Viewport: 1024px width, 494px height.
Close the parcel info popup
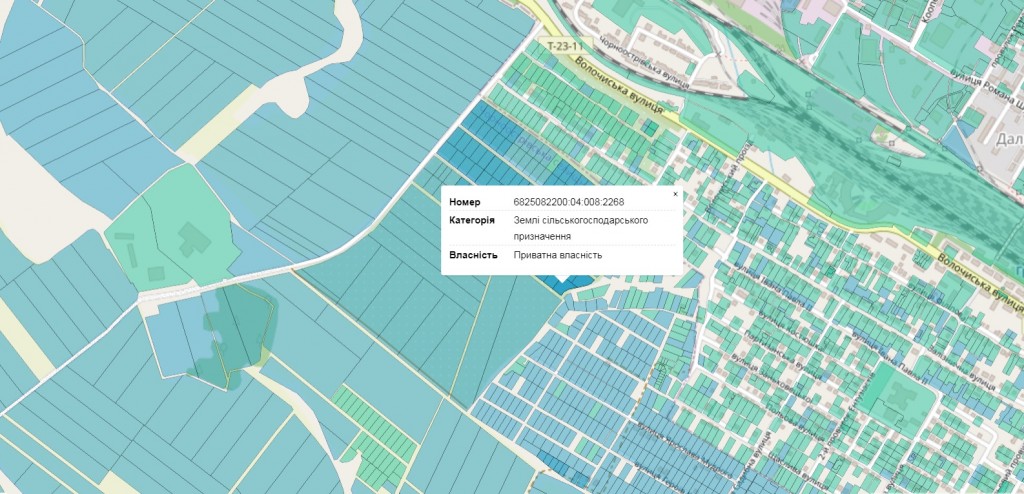tap(675, 193)
